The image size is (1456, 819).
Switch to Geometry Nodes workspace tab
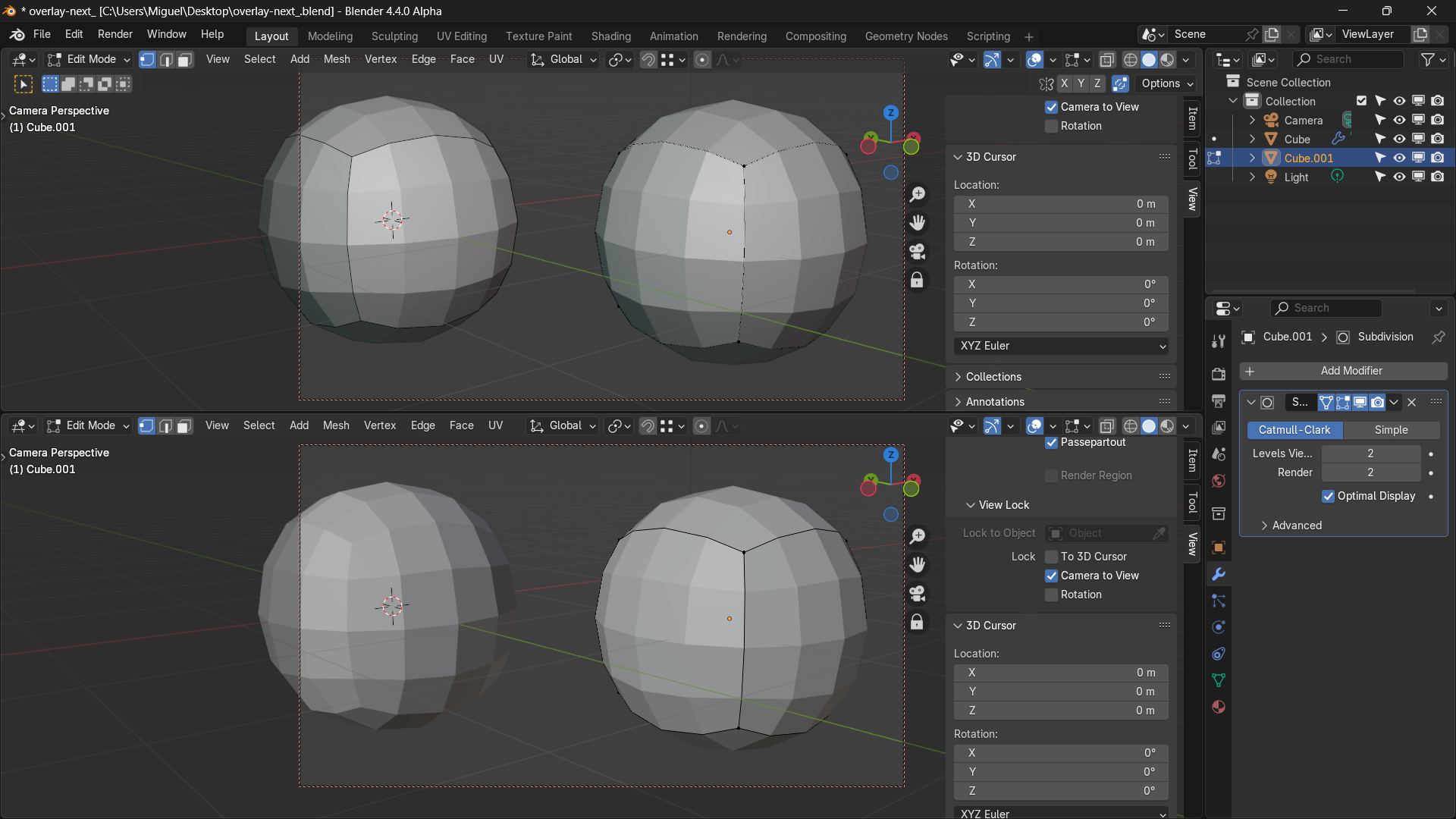[906, 36]
